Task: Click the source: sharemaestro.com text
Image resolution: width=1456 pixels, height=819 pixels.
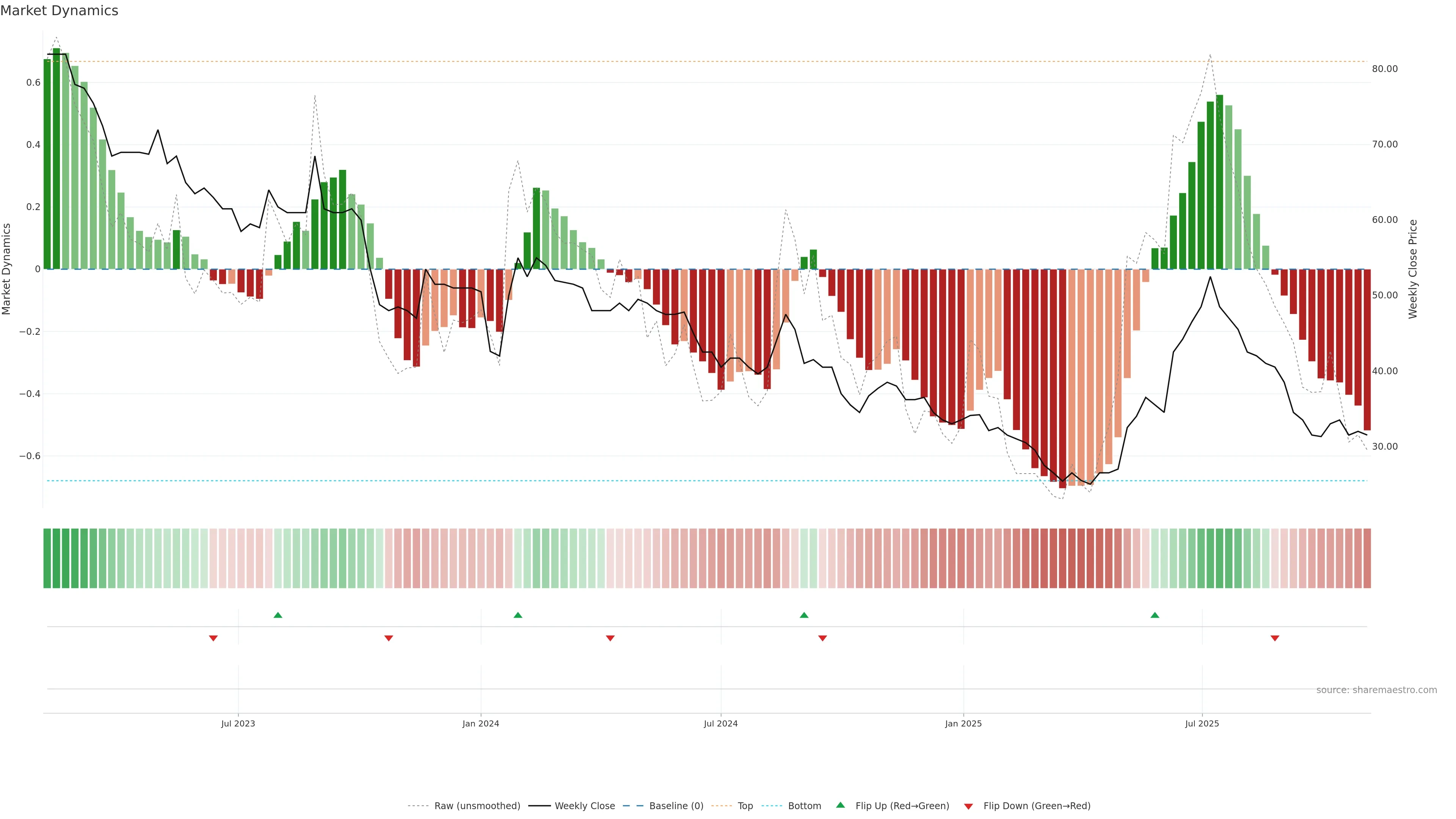Action: (1376, 690)
